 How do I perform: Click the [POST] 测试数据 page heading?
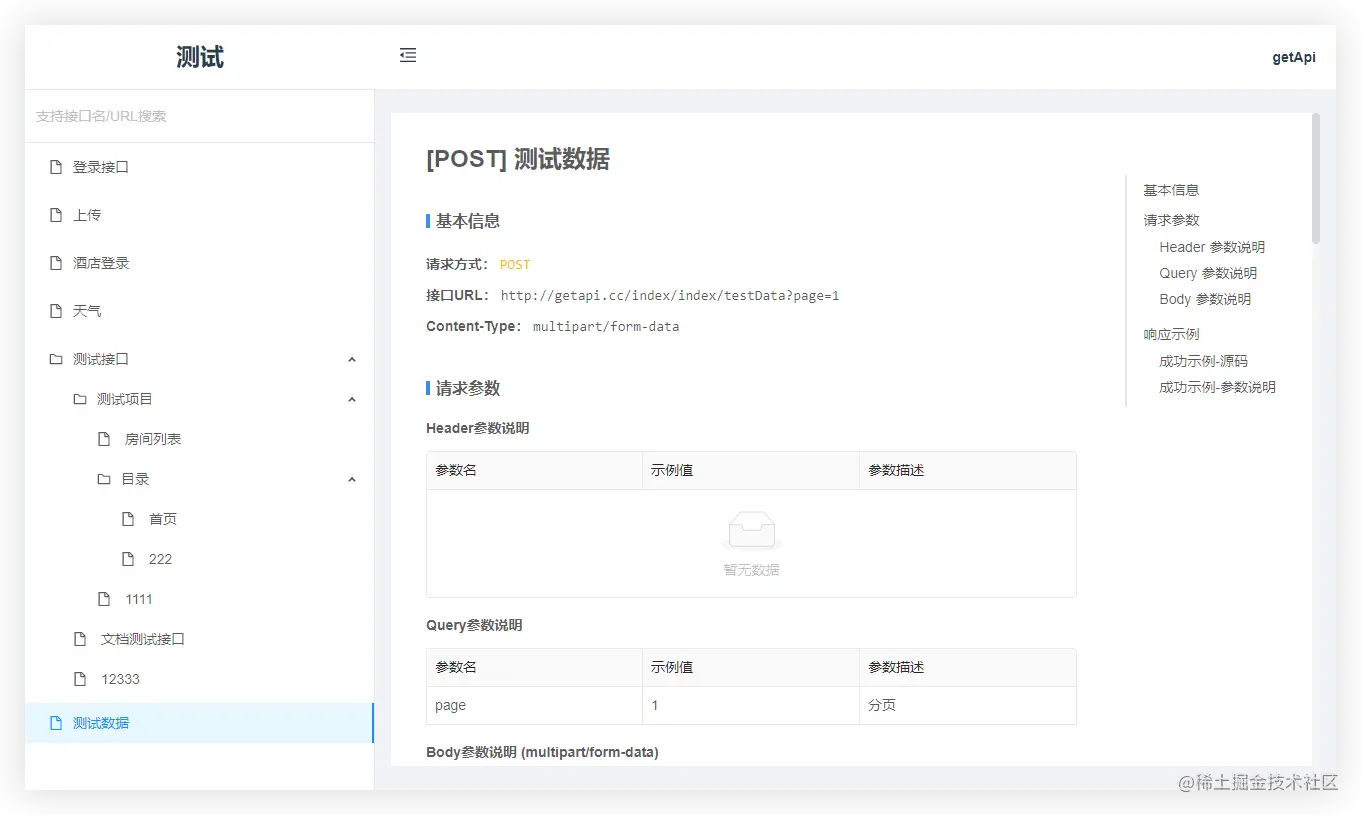click(518, 159)
